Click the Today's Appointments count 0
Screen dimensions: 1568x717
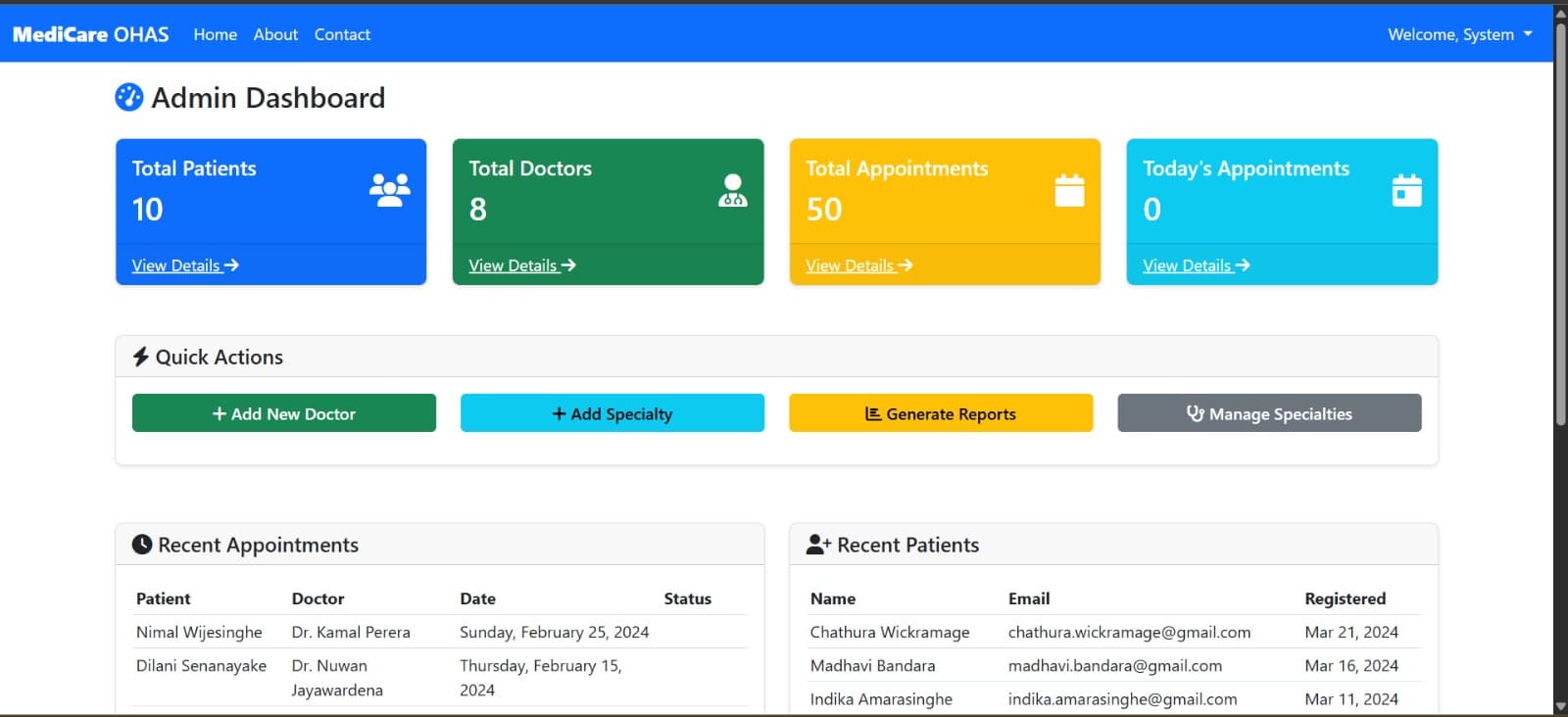click(x=1151, y=209)
